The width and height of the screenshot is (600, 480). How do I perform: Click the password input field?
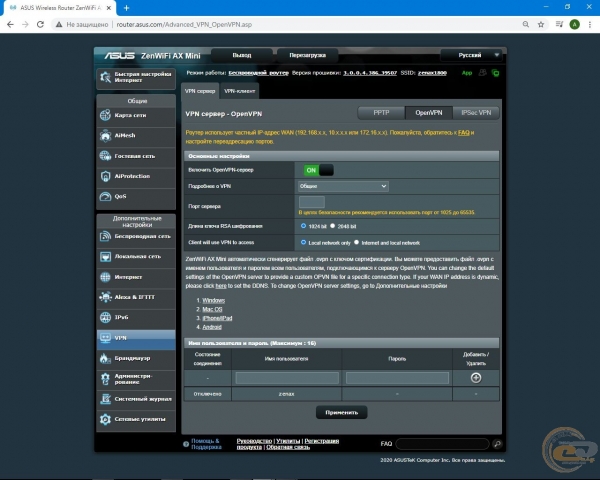tap(397, 378)
